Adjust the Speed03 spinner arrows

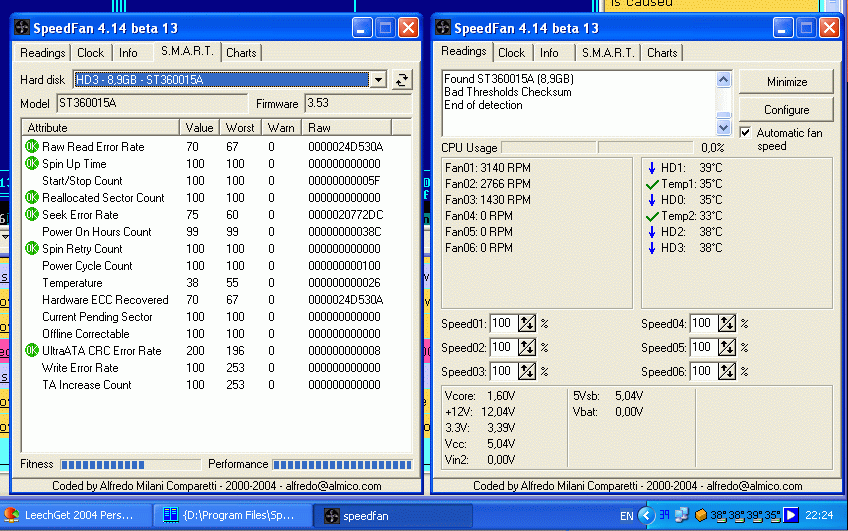point(527,371)
